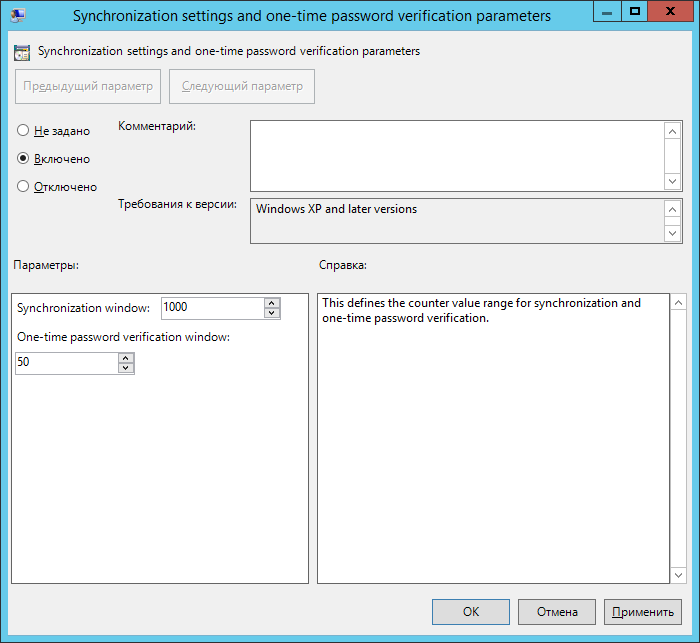Image resolution: width=700 pixels, height=643 pixels.
Task: Click the policy setting icon beside the heading
Action: point(21,52)
